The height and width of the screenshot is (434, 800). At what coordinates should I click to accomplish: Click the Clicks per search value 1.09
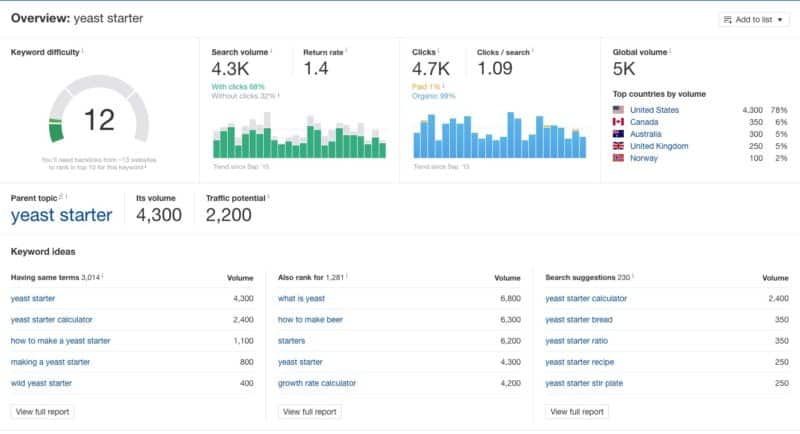pos(495,69)
